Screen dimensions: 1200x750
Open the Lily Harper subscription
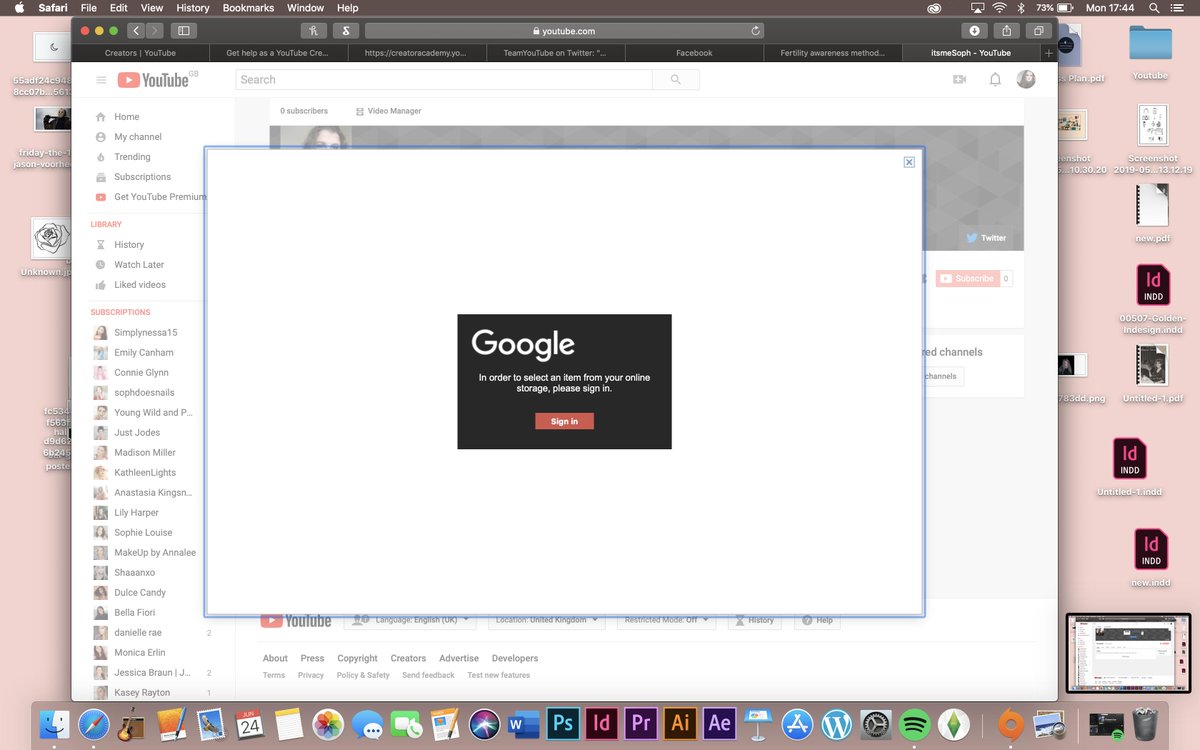[x=136, y=513]
